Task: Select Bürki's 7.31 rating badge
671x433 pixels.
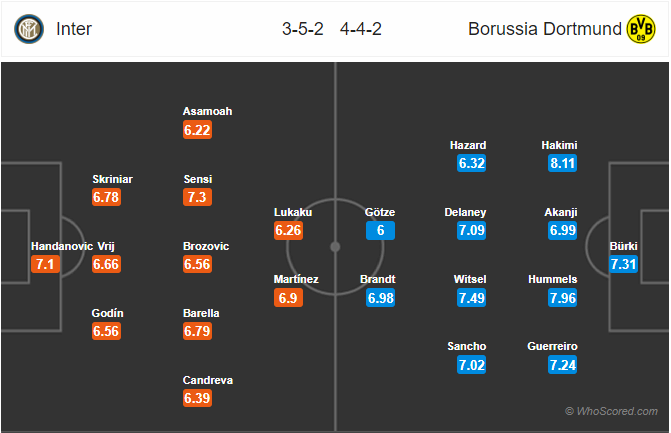Action: click(x=623, y=264)
